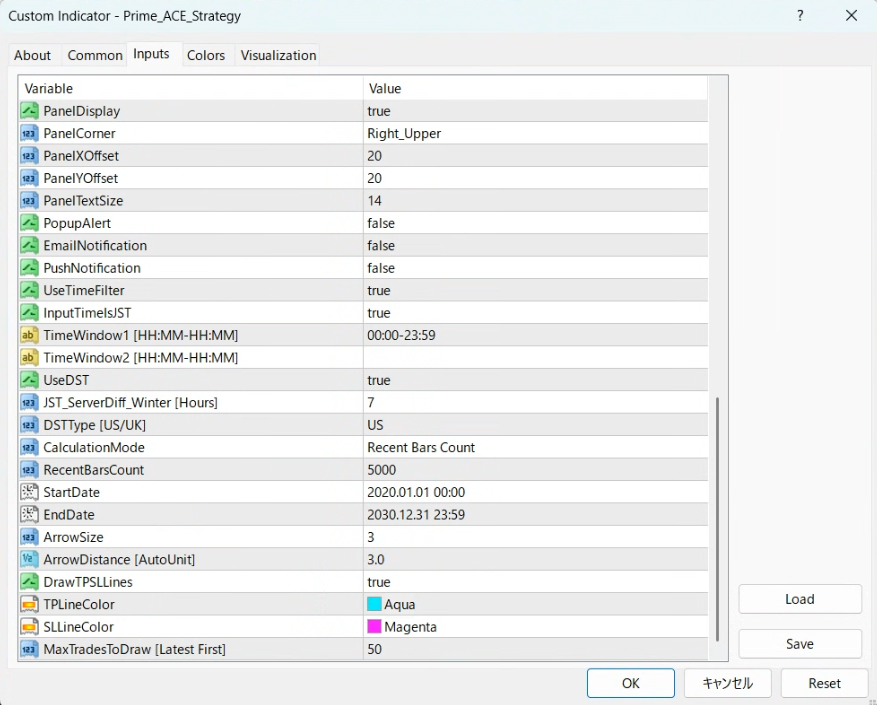877x705 pixels.
Task: Click the Variable column header
Action: (x=191, y=88)
